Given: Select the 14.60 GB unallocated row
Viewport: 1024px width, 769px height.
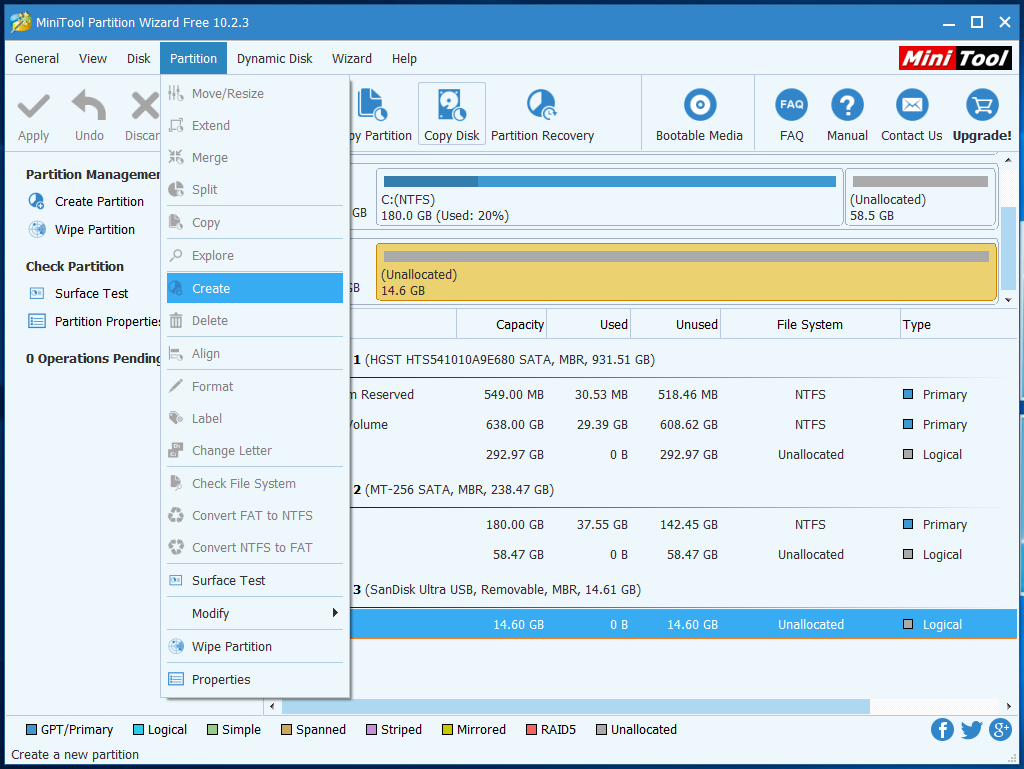Looking at the screenshot, I should [x=683, y=625].
